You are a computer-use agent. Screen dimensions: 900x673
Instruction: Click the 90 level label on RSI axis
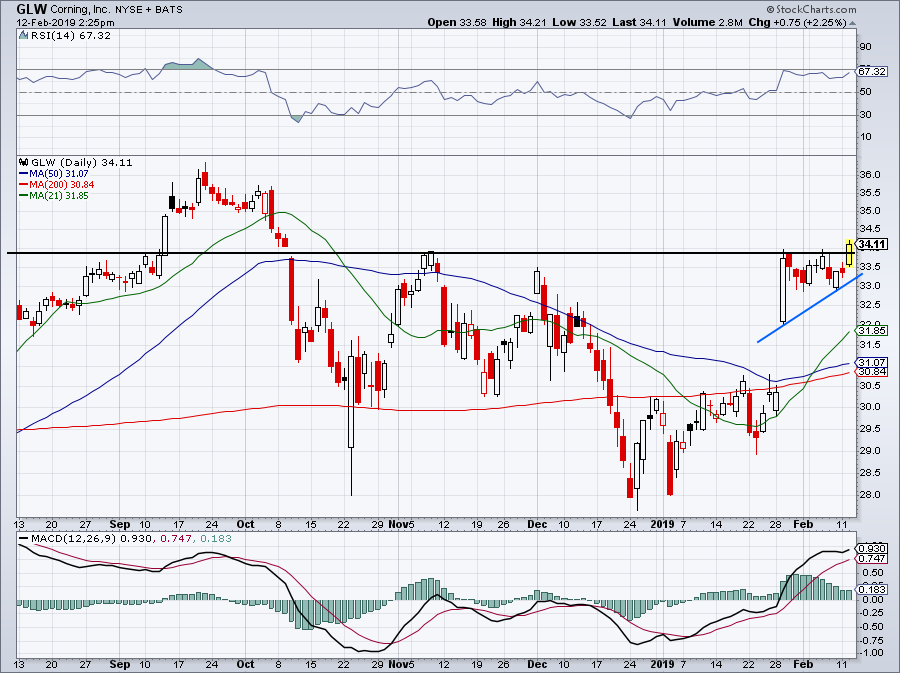coord(865,47)
